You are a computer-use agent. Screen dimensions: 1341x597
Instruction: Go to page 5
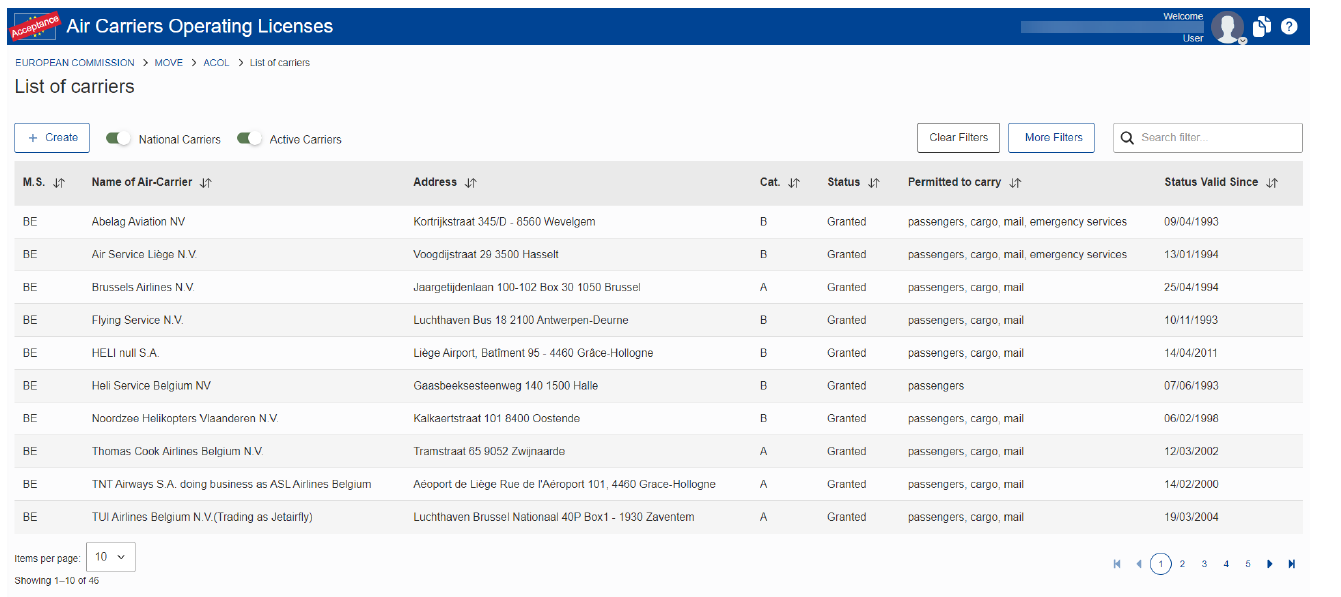(x=1248, y=564)
